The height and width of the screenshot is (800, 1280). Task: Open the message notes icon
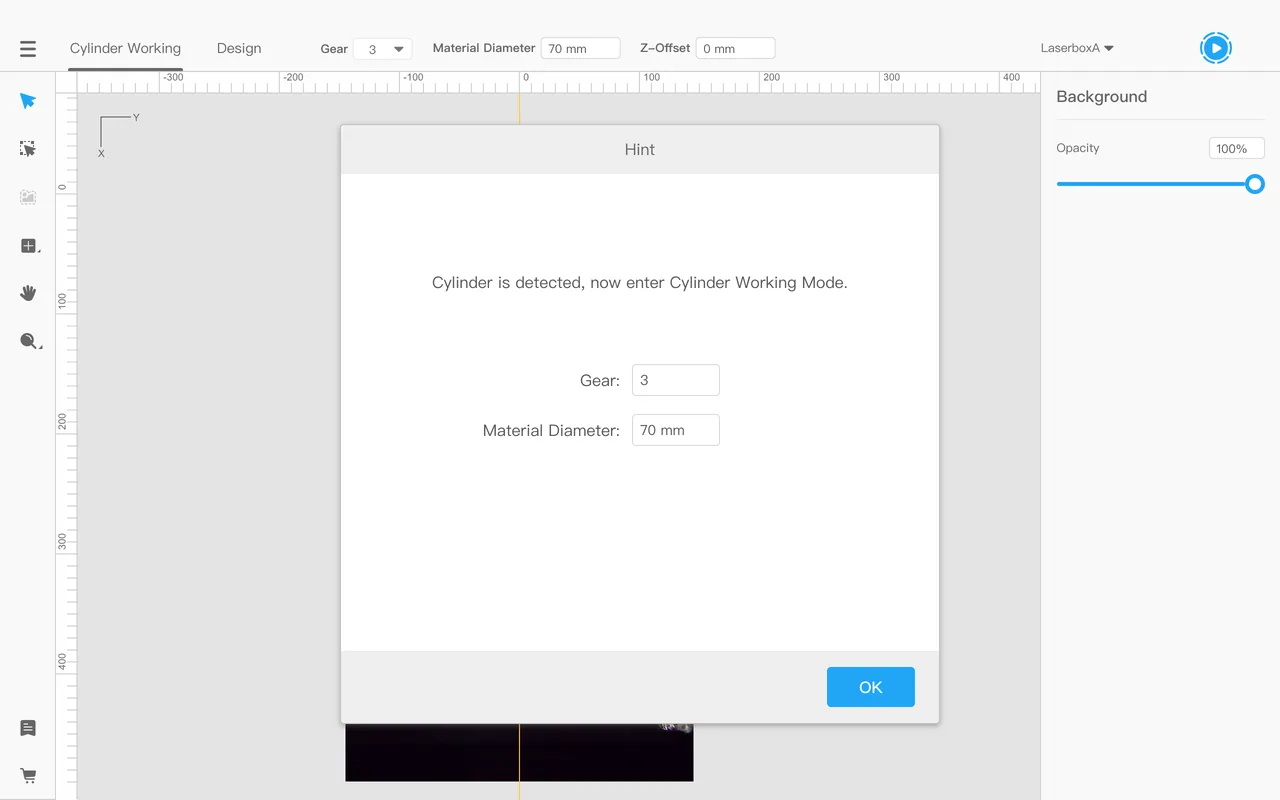point(28,728)
